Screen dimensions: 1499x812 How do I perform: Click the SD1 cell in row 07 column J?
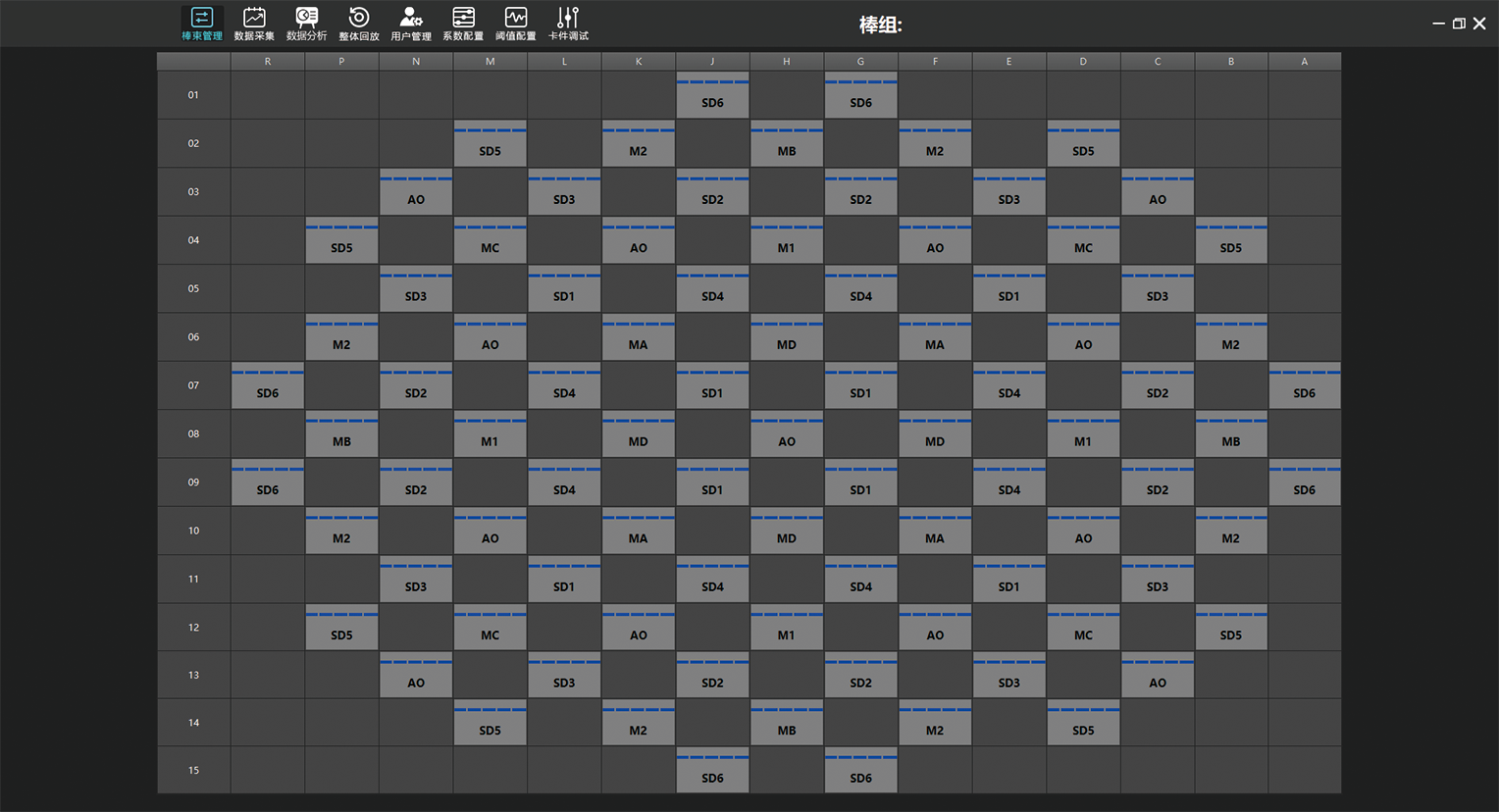pyautogui.click(x=712, y=385)
